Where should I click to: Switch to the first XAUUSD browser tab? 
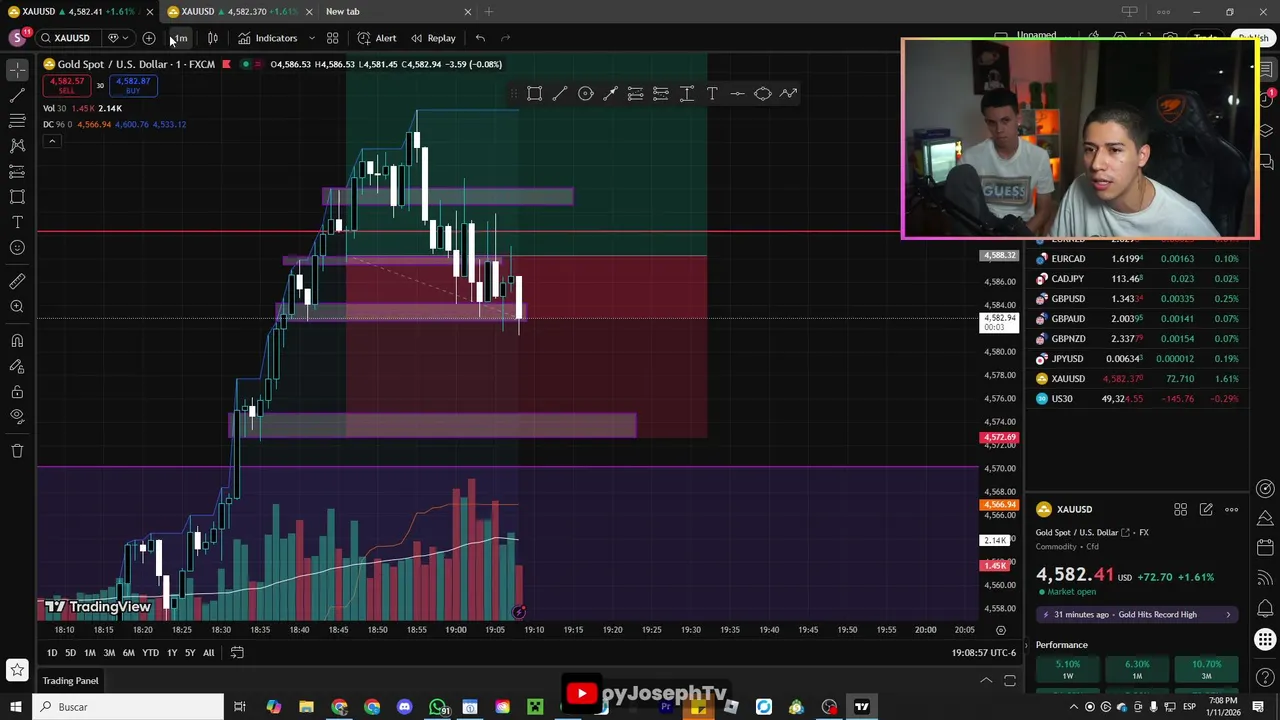pyautogui.click(x=79, y=12)
